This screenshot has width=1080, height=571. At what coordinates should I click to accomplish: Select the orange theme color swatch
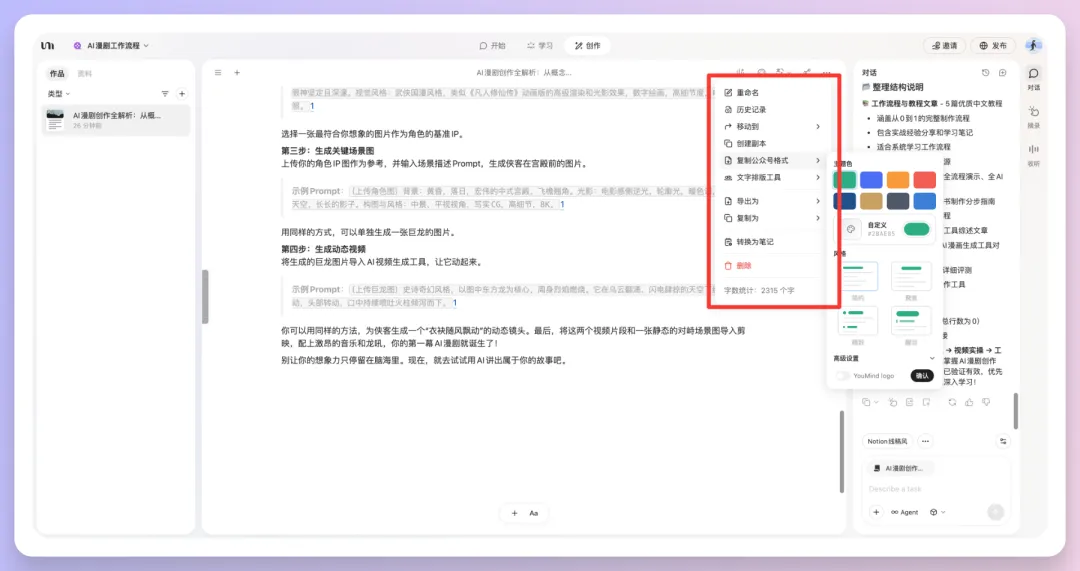coord(897,180)
